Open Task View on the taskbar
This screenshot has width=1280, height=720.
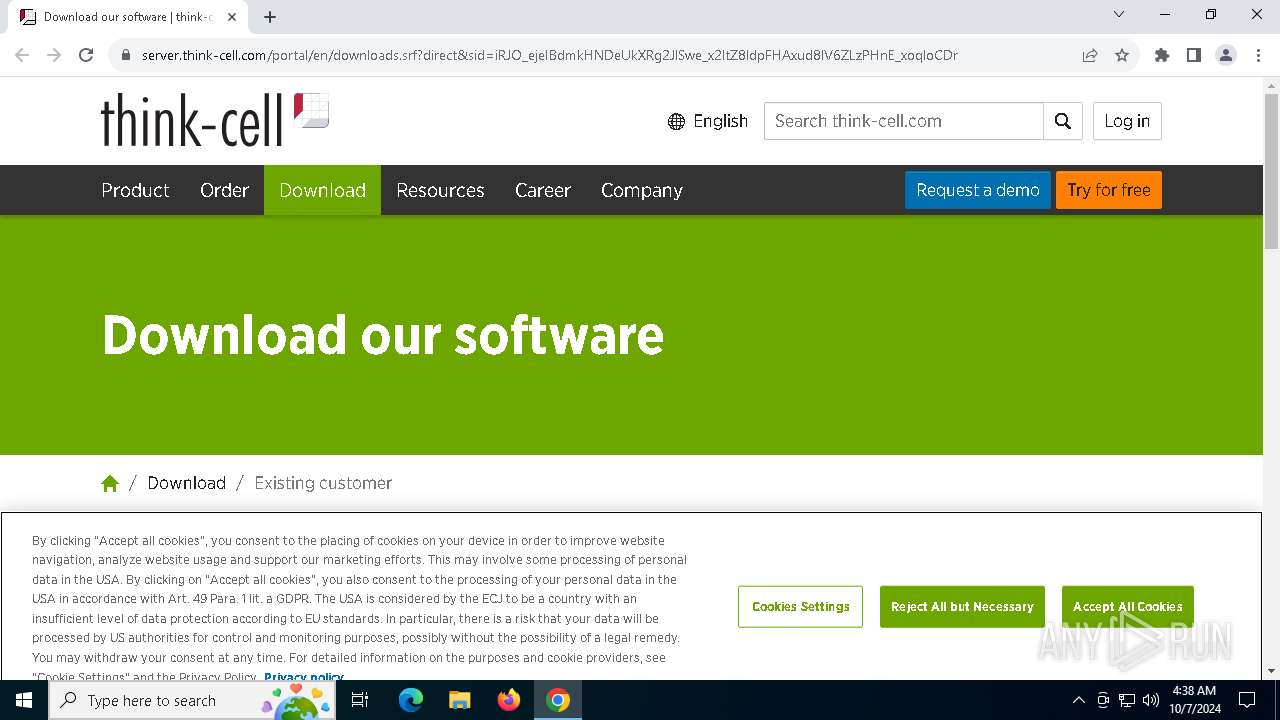pos(360,700)
